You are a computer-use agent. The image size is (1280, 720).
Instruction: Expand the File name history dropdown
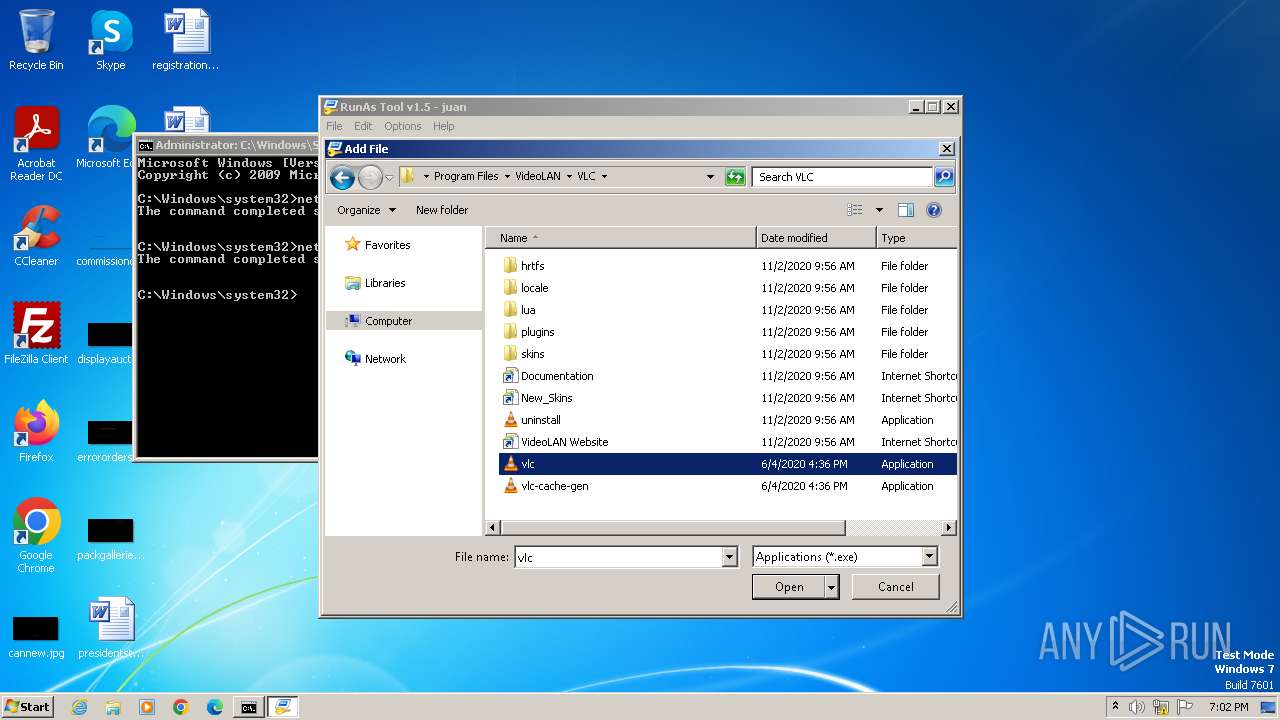(729, 557)
